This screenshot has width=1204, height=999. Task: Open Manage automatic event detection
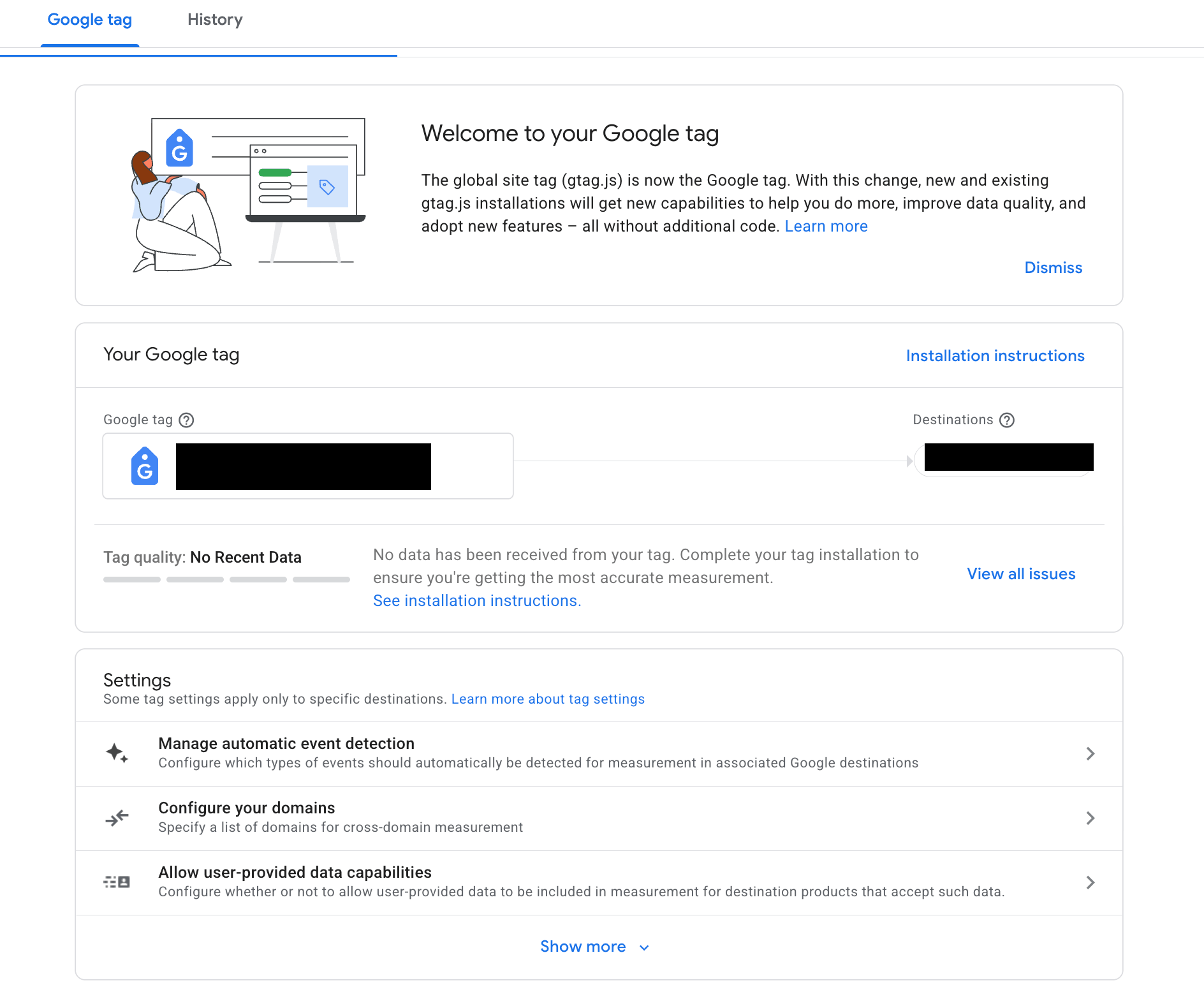click(599, 754)
